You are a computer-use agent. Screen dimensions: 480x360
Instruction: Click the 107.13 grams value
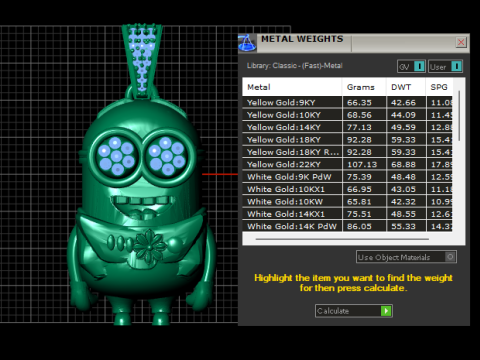[362, 165]
